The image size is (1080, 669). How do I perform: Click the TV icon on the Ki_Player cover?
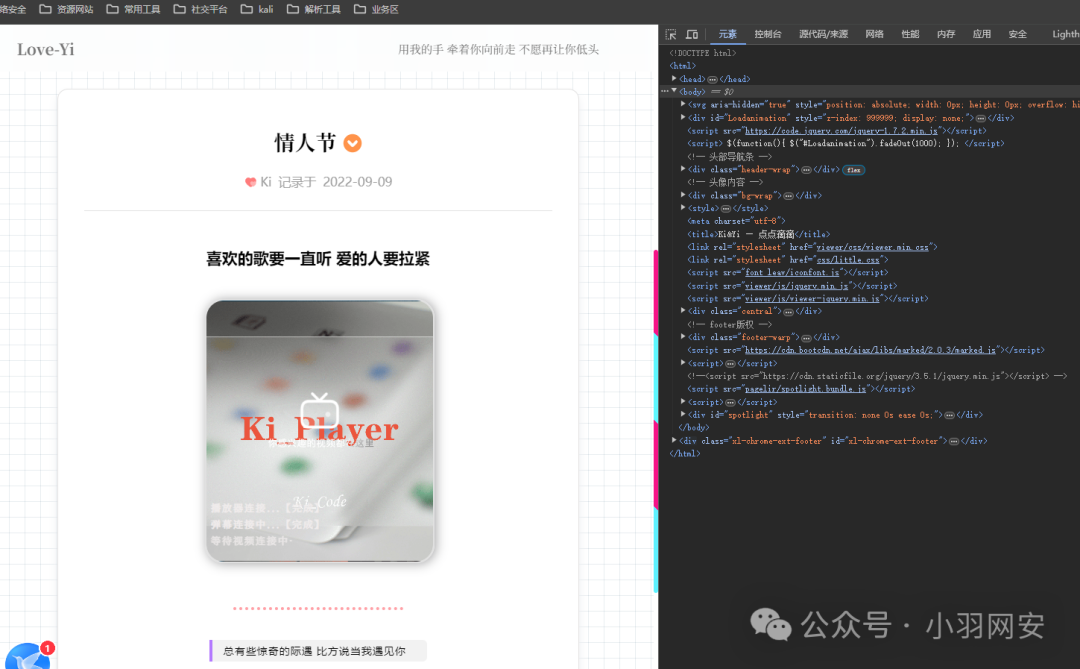click(x=318, y=413)
